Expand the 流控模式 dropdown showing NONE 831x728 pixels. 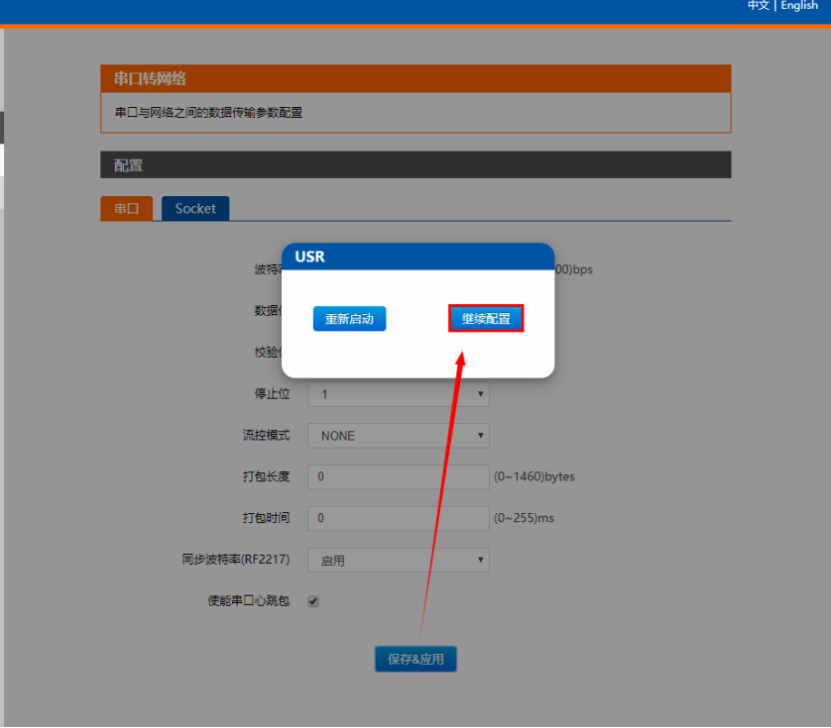point(398,436)
